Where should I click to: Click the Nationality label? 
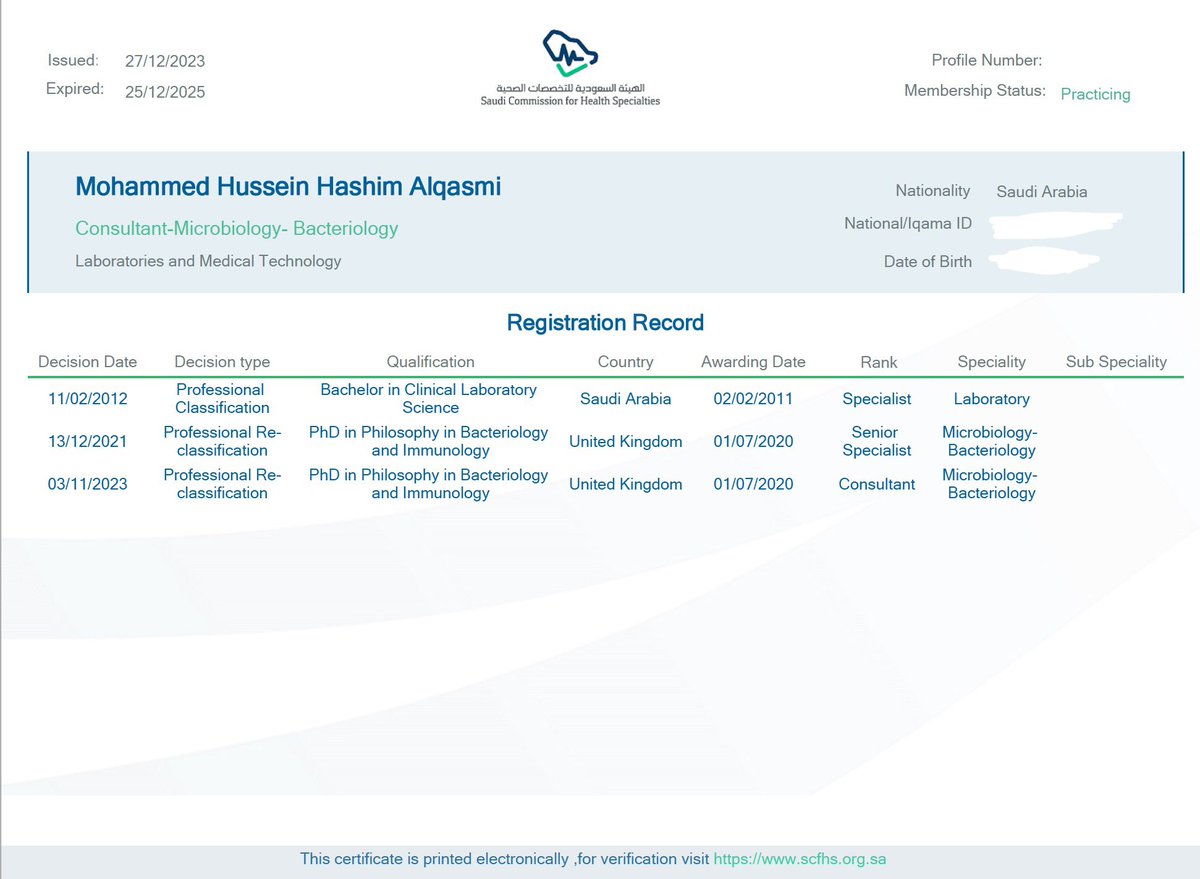pyautogui.click(x=933, y=190)
